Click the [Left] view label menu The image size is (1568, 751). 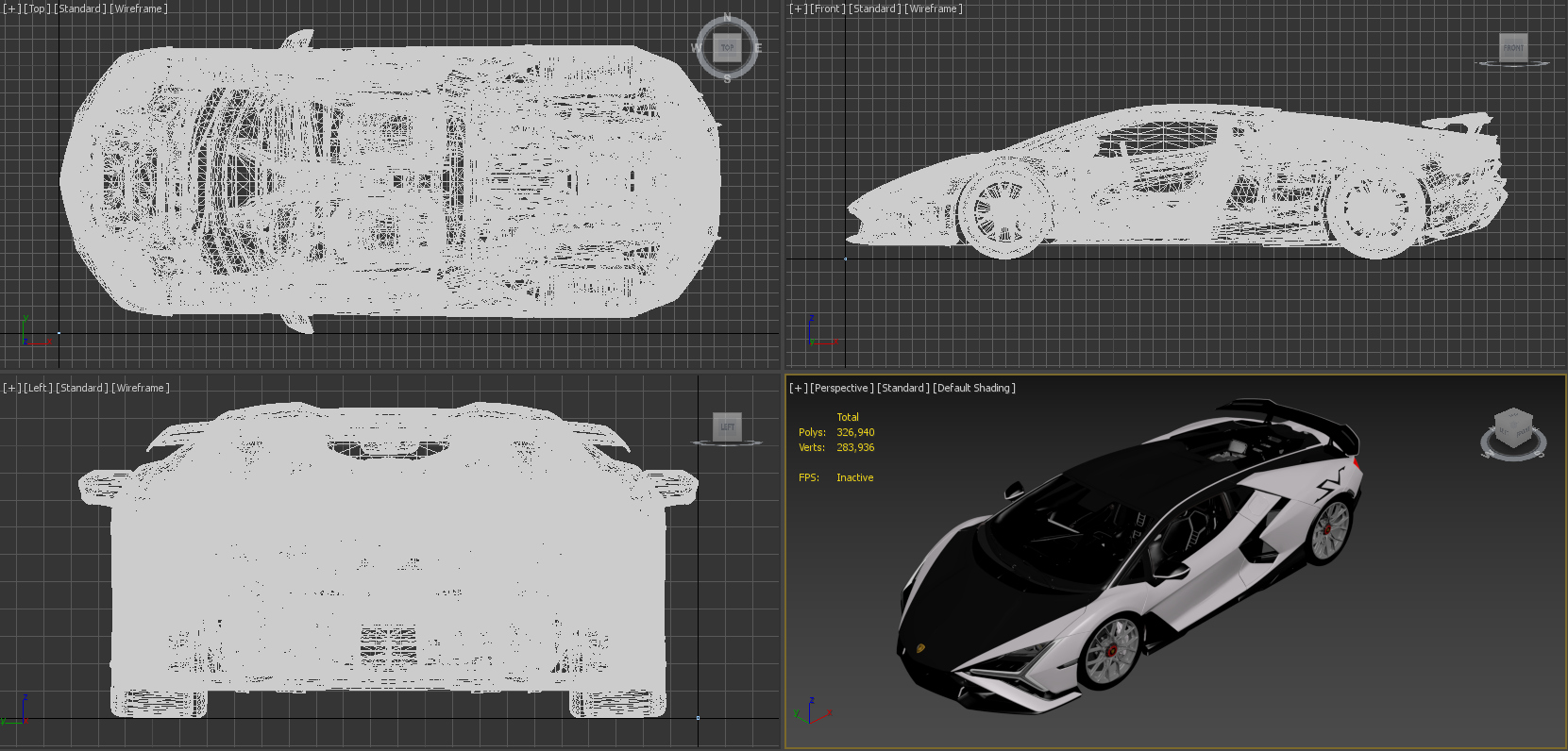[38, 388]
